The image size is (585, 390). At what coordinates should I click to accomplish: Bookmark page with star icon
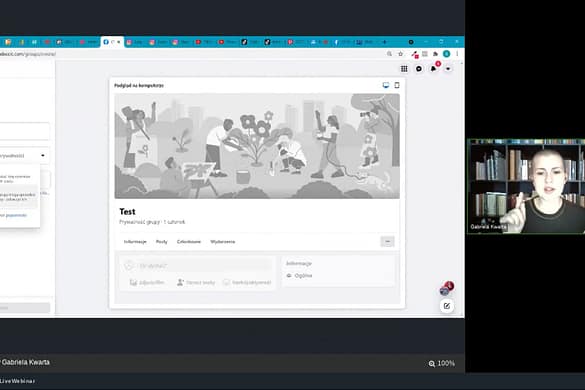(x=401, y=54)
